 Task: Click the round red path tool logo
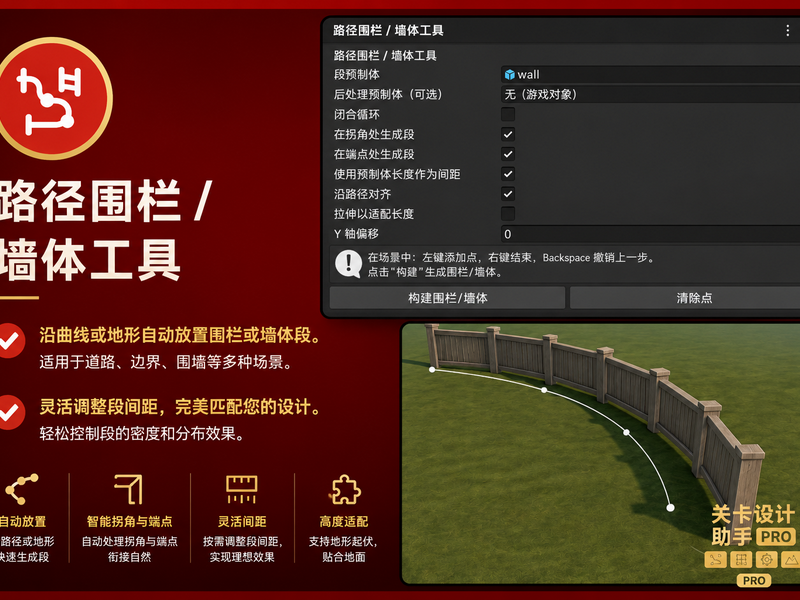(52, 98)
